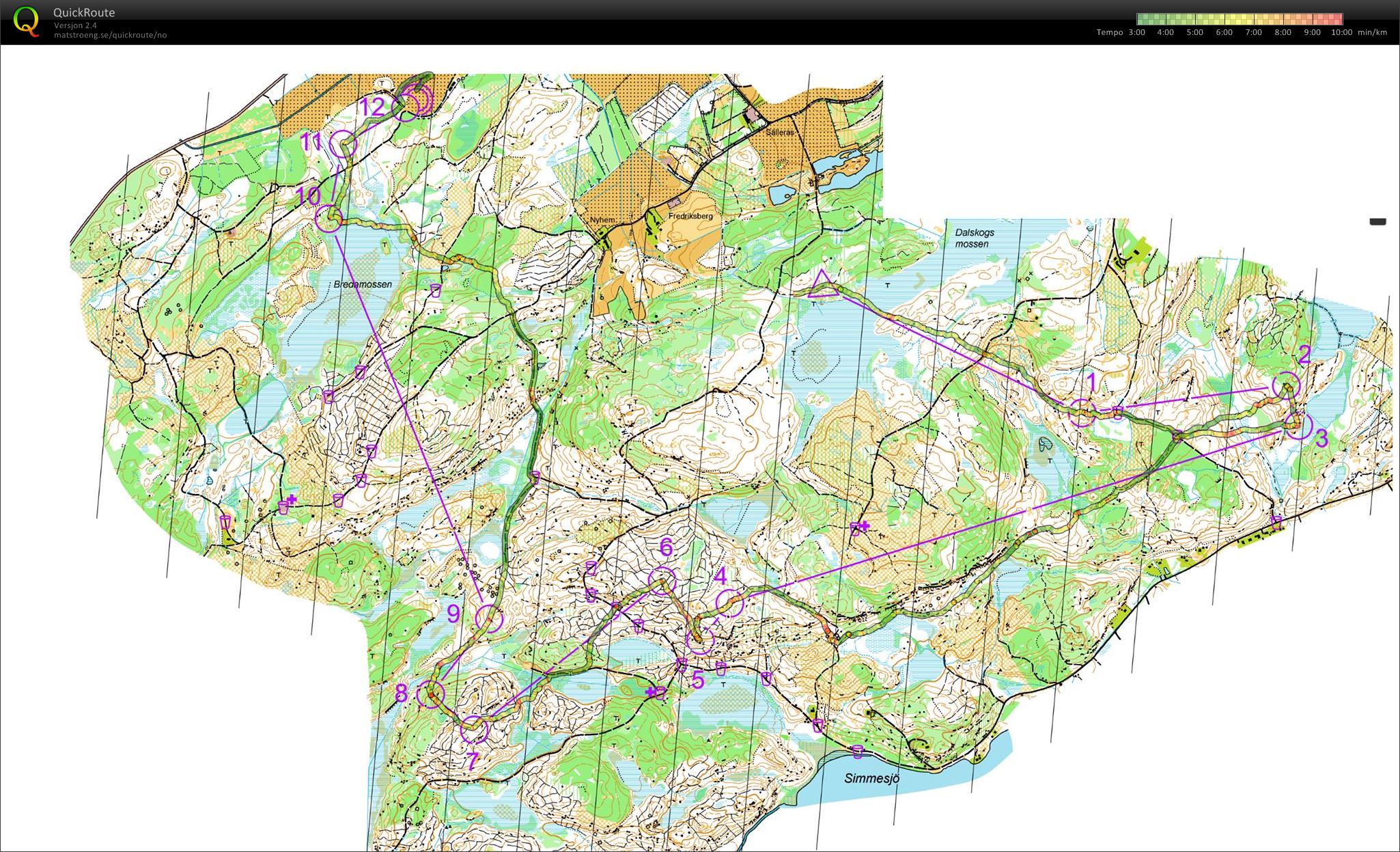Click the Versjon 2.4 text
The image size is (1400, 852).
(75, 25)
